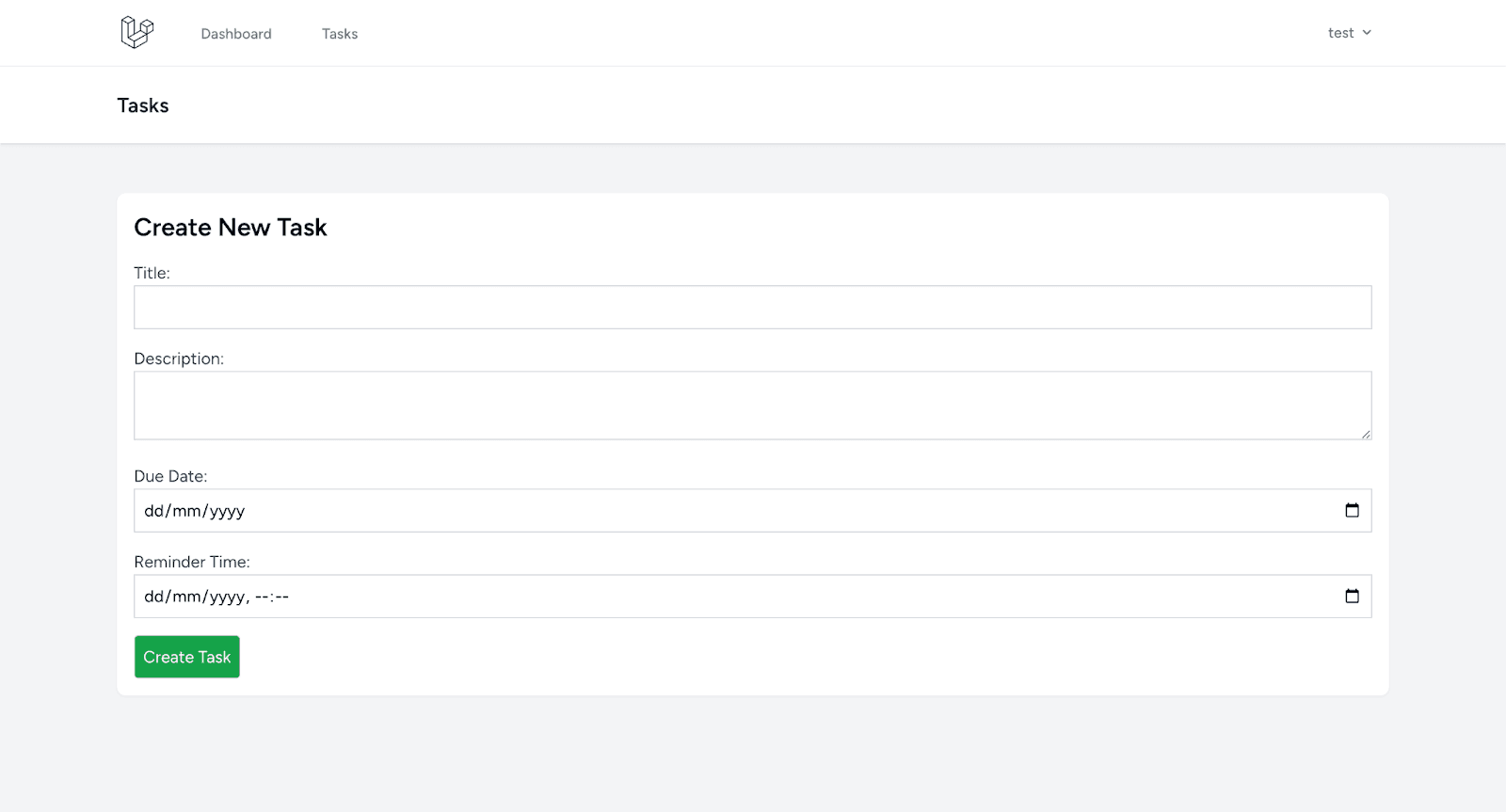Expand the test user dropdown menu
This screenshot has width=1506, height=812.
click(x=1349, y=33)
